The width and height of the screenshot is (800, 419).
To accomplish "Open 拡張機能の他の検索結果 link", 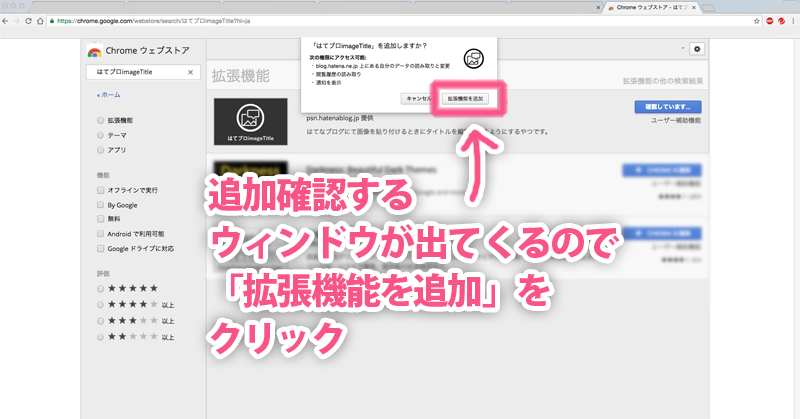I will pyautogui.click(x=663, y=81).
